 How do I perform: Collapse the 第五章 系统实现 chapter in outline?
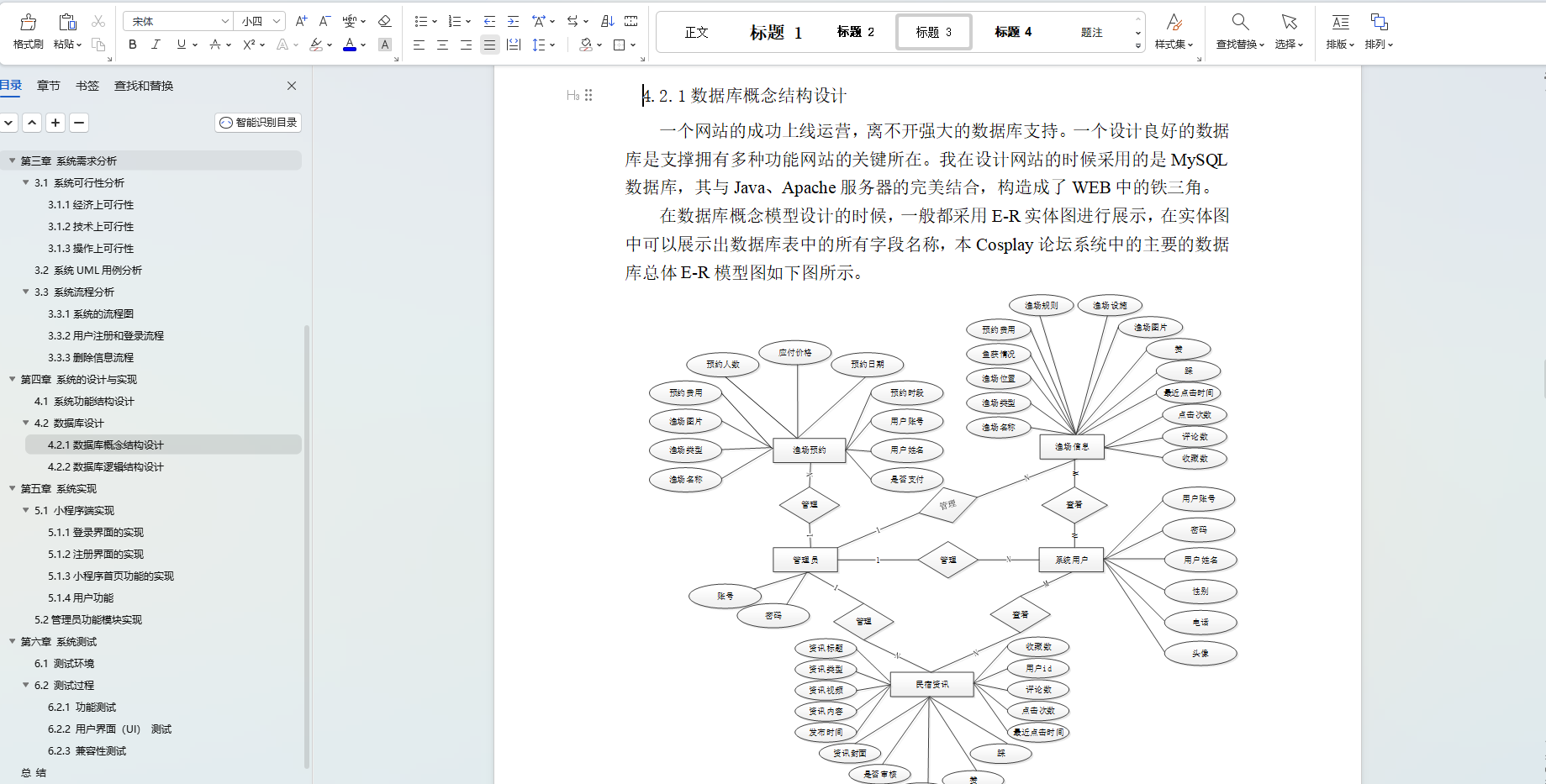click(x=12, y=488)
